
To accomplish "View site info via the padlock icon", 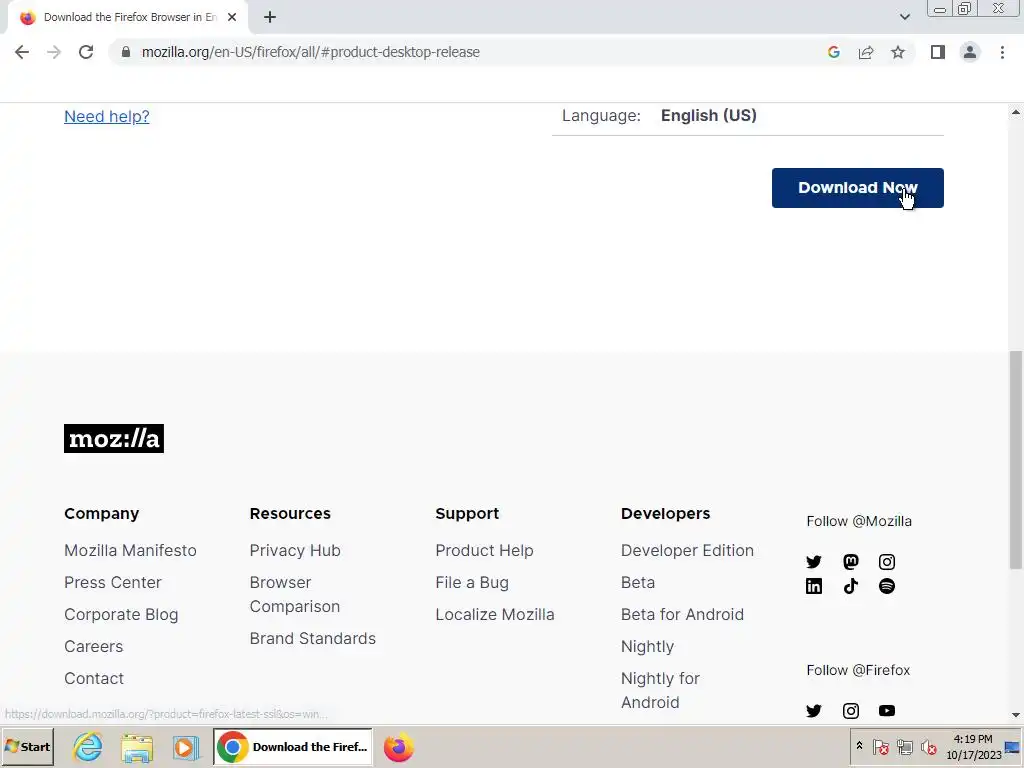I will tap(126, 52).
